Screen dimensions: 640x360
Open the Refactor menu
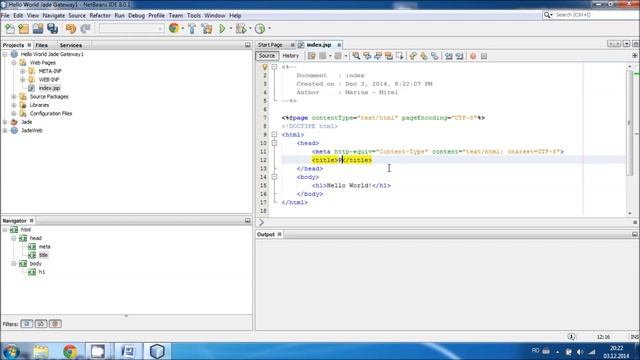point(100,16)
